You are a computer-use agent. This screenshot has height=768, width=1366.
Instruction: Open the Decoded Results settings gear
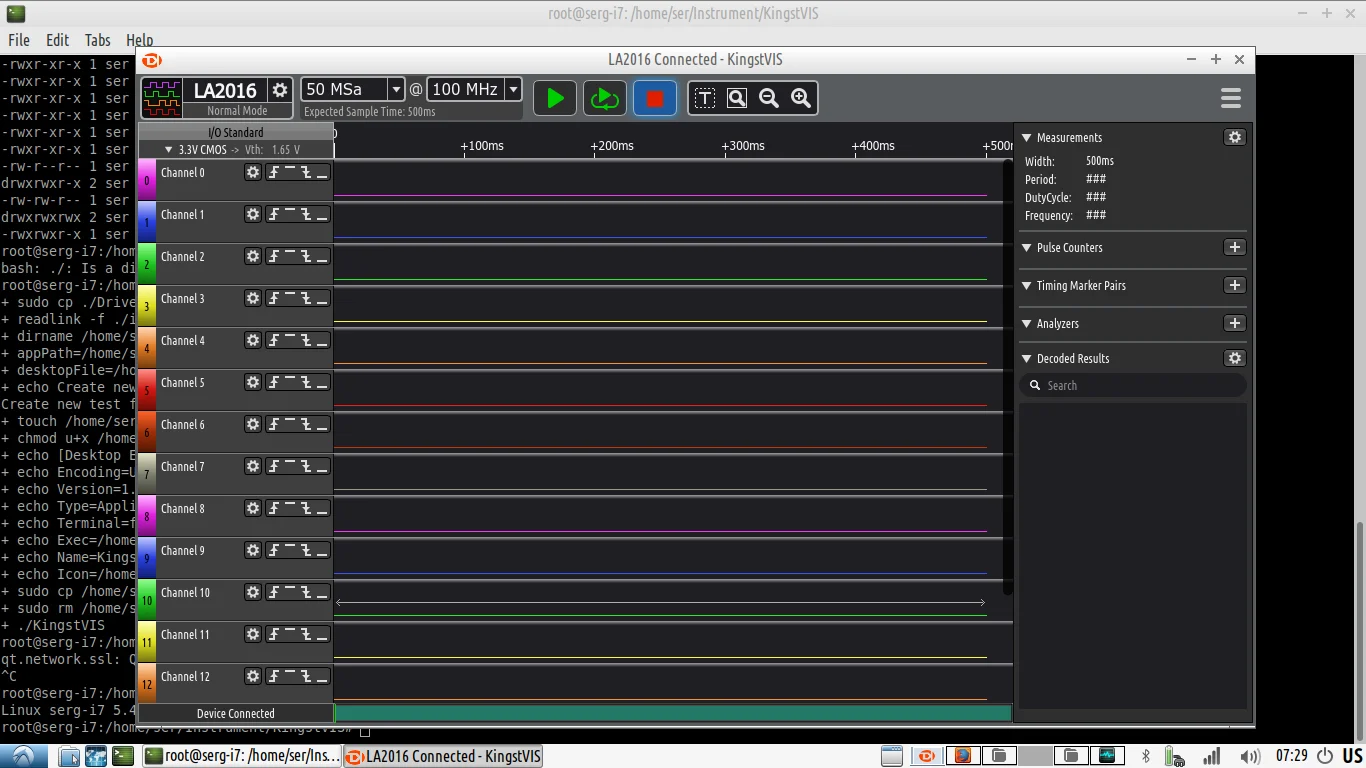(1235, 358)
